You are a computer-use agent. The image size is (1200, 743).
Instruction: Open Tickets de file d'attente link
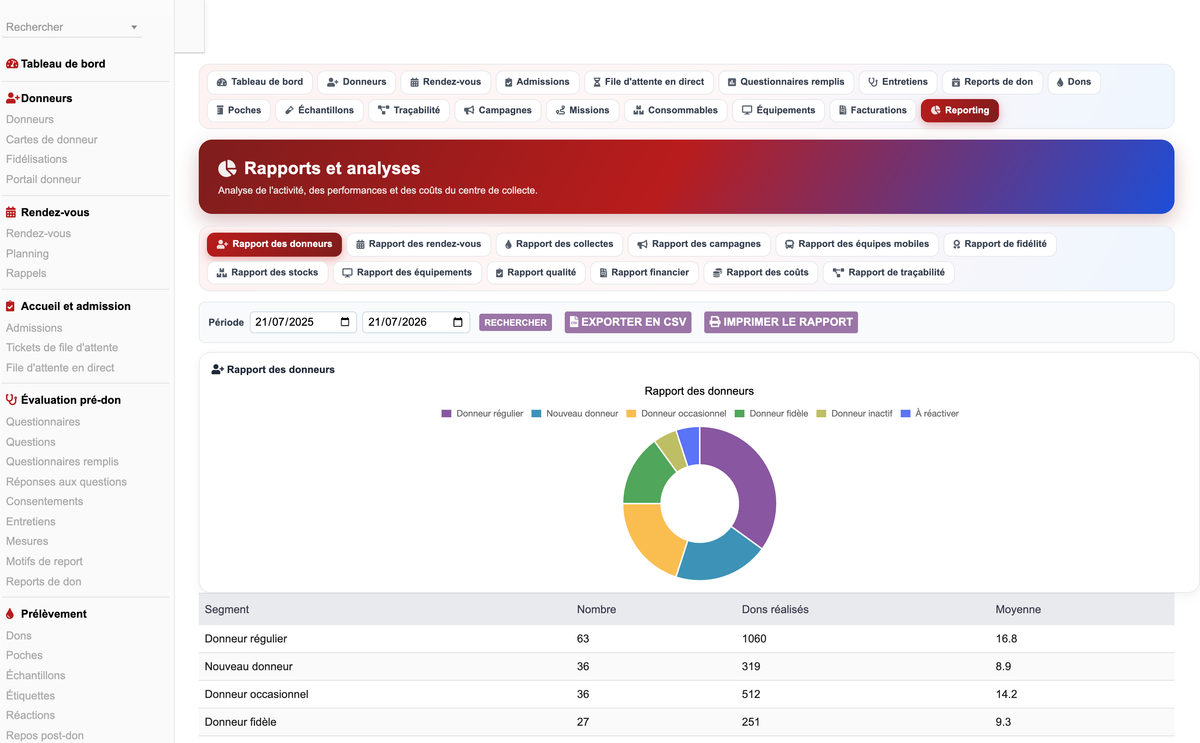[62, 348]
